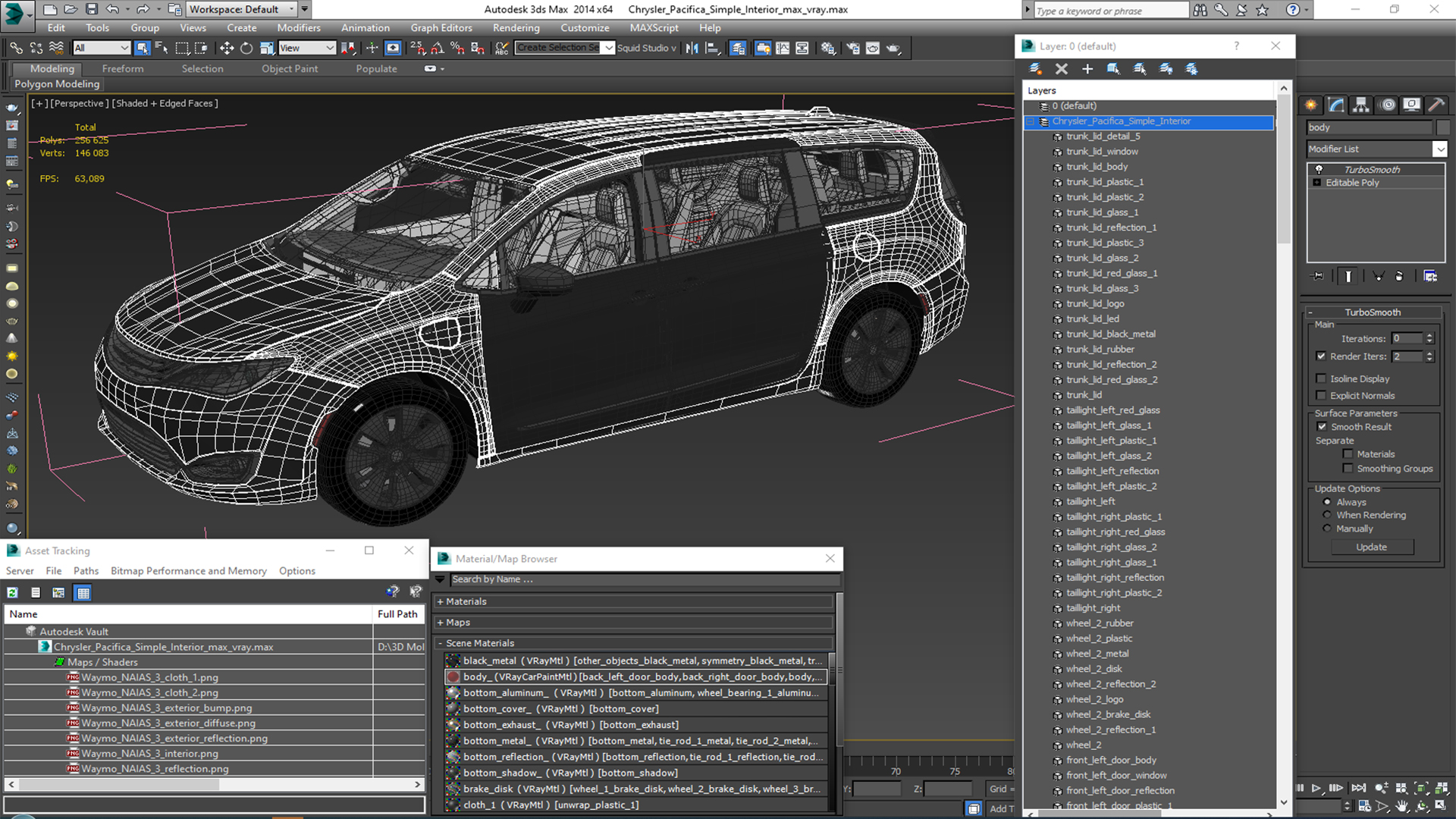Collapse the Scene Materials group

pyautogui.click(x=440, y=643)
